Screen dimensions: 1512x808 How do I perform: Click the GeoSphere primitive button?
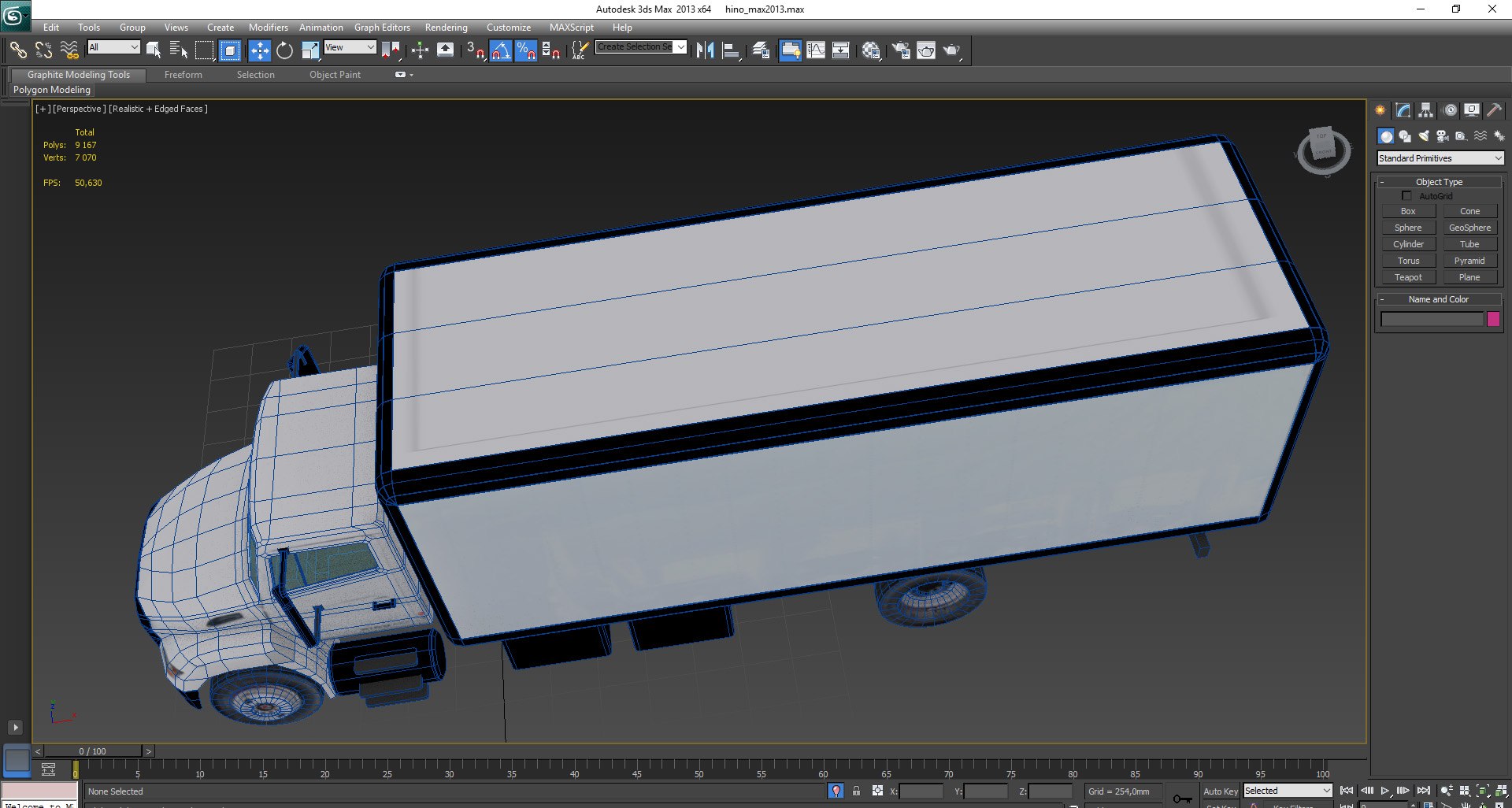coord(1469,228)
